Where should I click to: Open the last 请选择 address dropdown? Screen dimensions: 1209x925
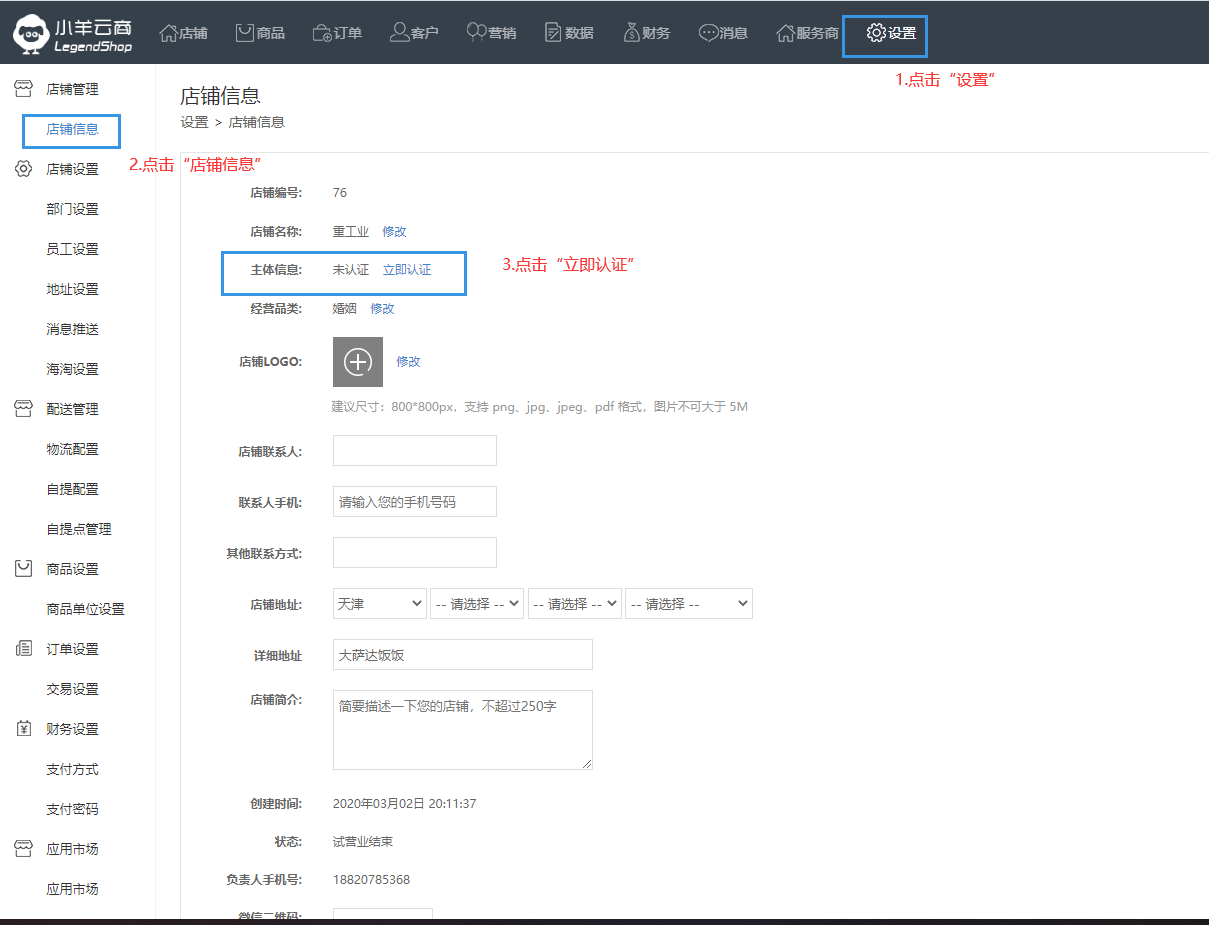[x=688, y=604]
